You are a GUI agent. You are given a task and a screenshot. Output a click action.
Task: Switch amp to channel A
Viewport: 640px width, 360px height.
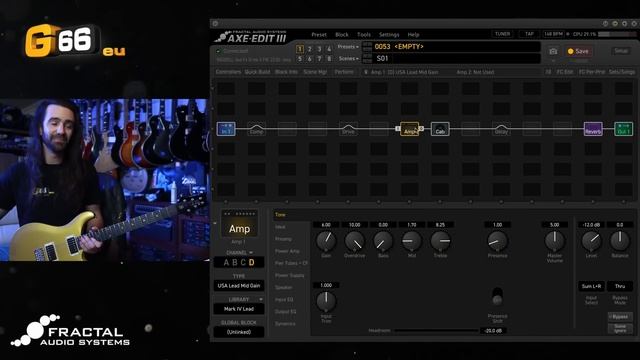pos(226,262)
